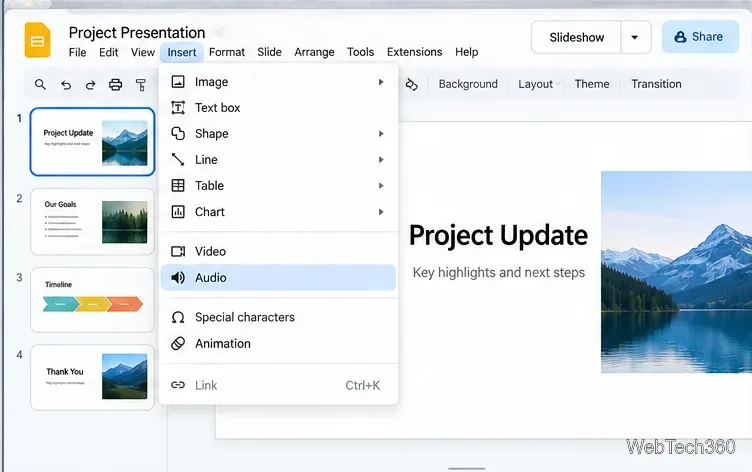Click the Chart icon in menu
The height and width of the screenshot is (472, 752).
178,212
